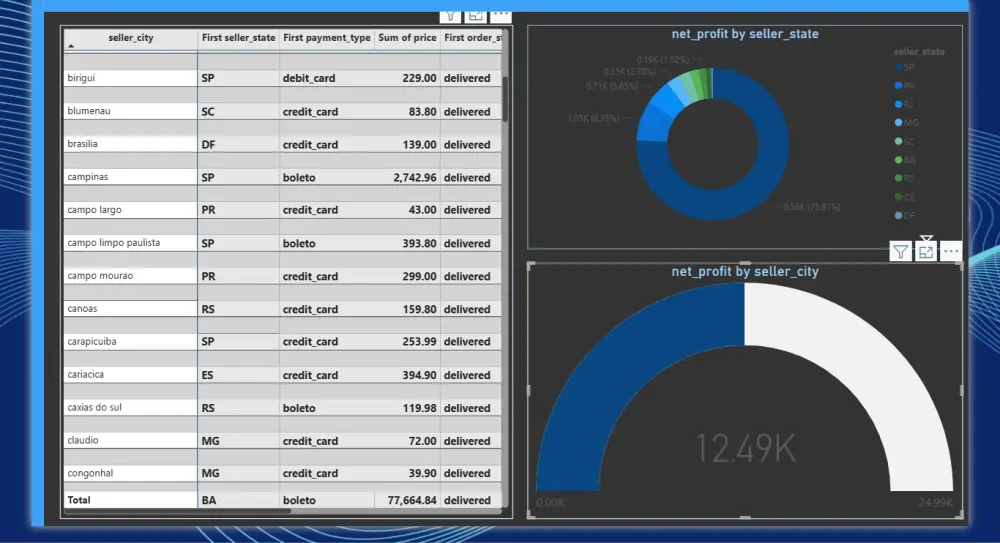1000x543 pixels.
Task: Select the PR legend entry
Action: point(905,86)
